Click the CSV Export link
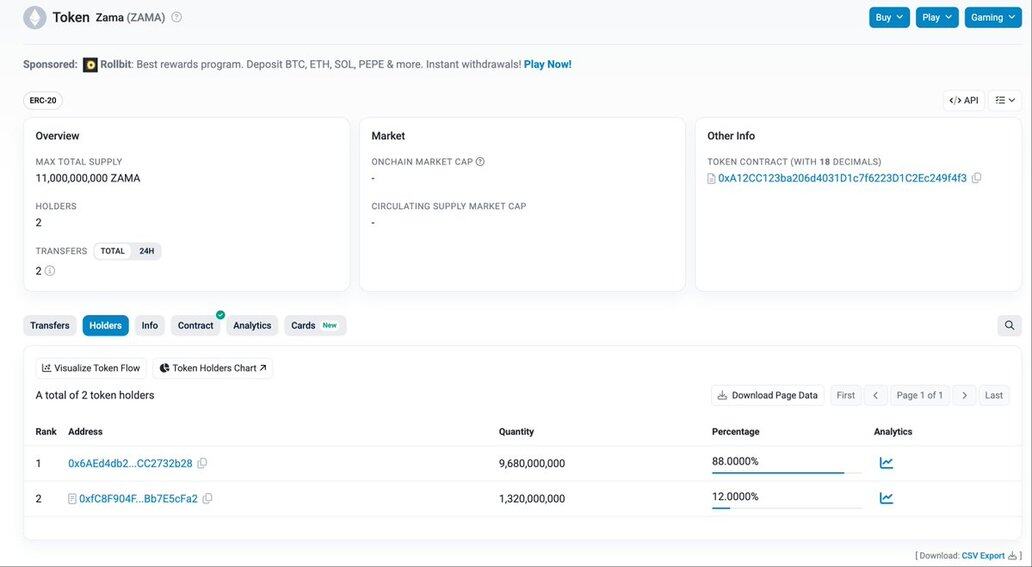1032x567 pixels. point(983,555)
